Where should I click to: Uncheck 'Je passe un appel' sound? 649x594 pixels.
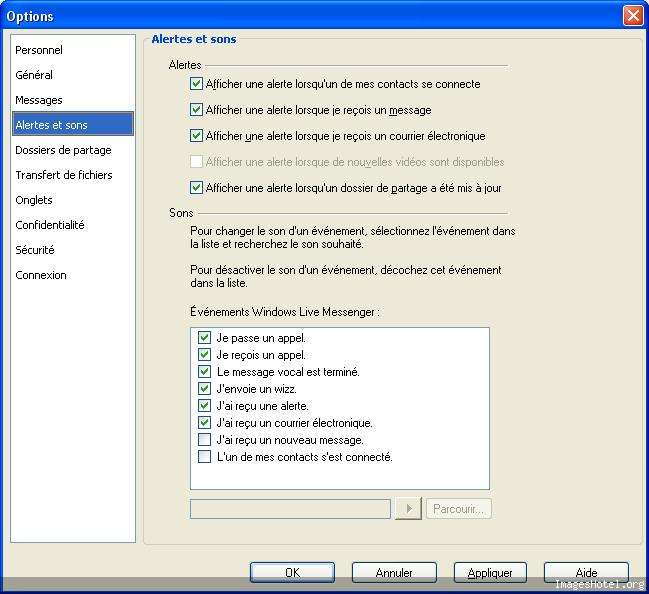tap(205, 338)
